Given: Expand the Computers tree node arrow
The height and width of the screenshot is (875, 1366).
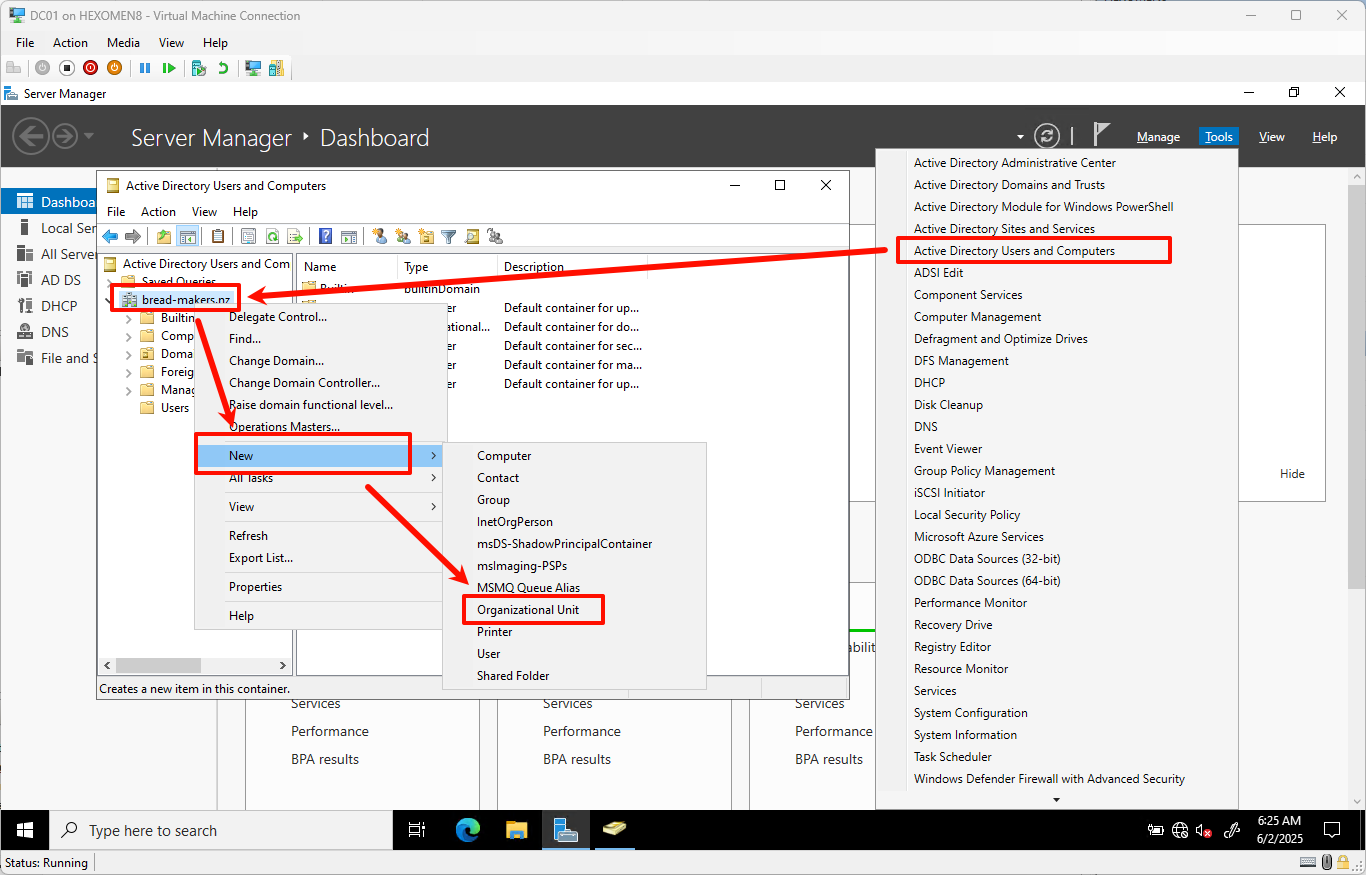Looking at the screenshot, I should click(128, 336).
